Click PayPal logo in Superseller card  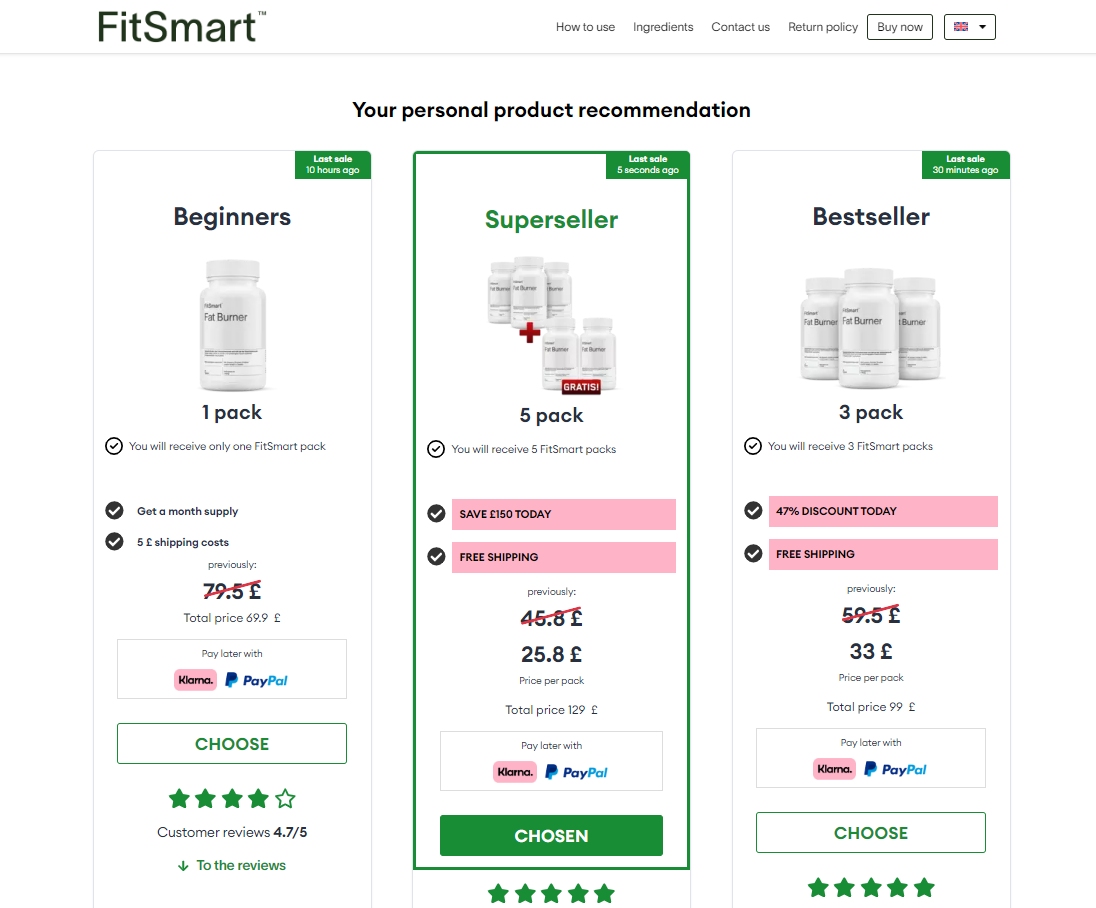pyautogui.click(x=577, y=772)
